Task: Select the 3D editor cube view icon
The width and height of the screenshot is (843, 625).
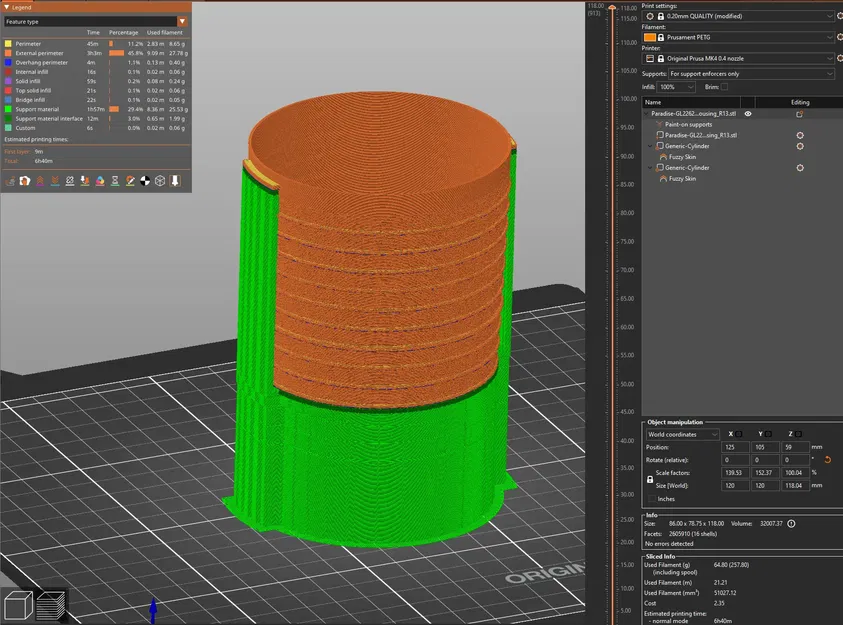Action: pyautogui.click(x=18, y=604)
